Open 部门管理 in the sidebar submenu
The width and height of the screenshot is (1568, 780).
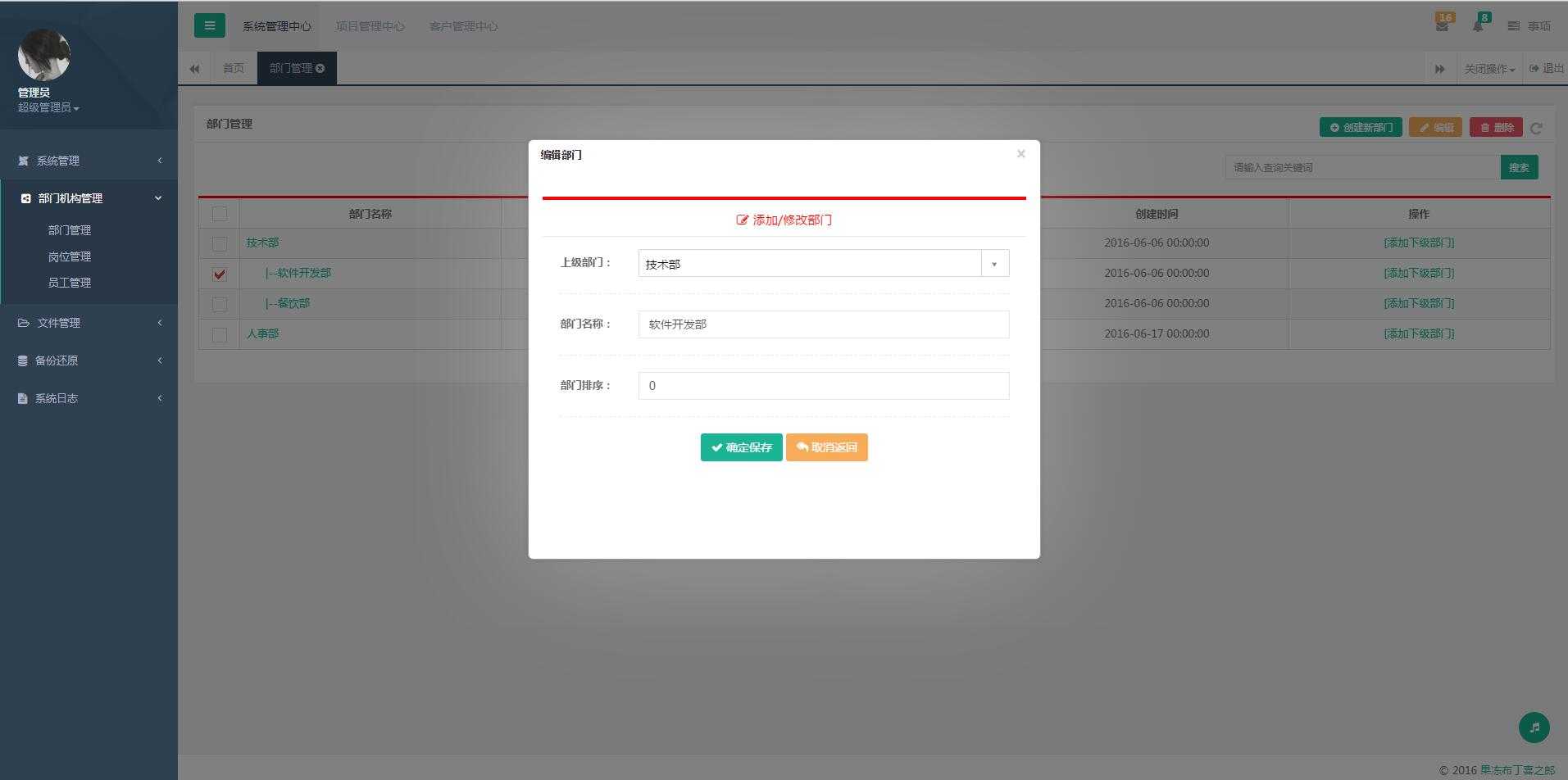point(70,230)
